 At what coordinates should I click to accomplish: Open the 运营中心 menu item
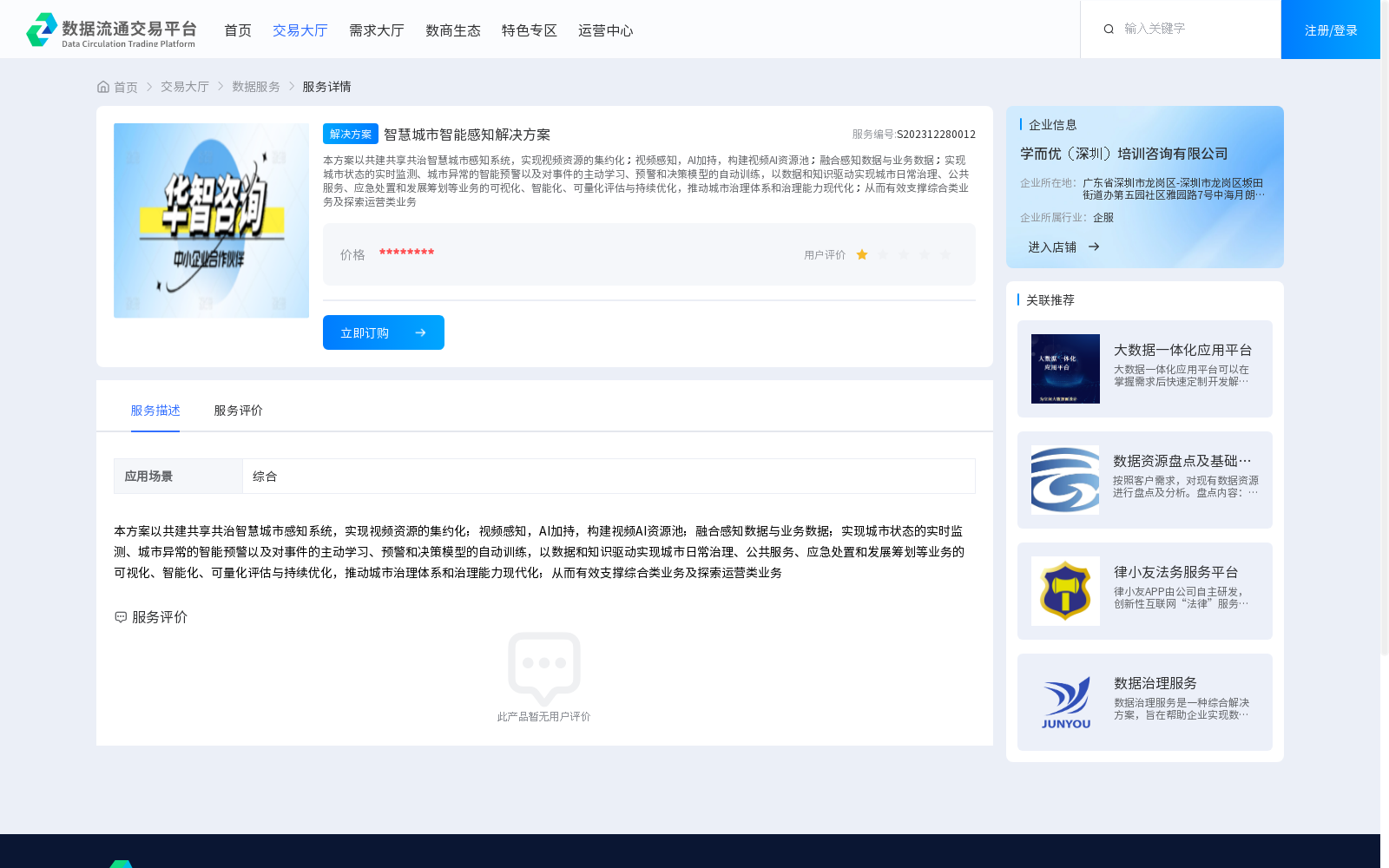point(606,30)
